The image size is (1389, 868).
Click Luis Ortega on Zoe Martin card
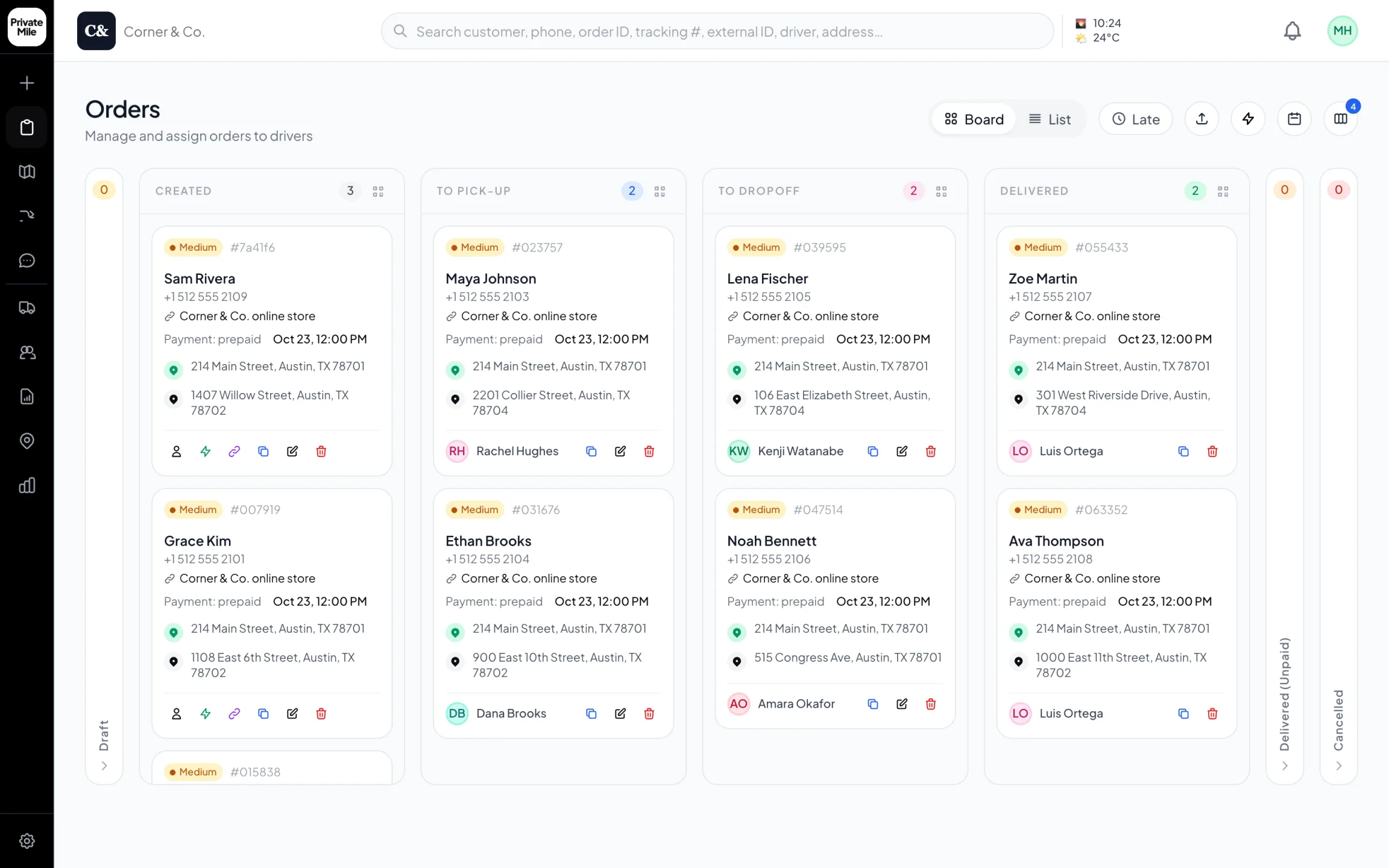1071,451
